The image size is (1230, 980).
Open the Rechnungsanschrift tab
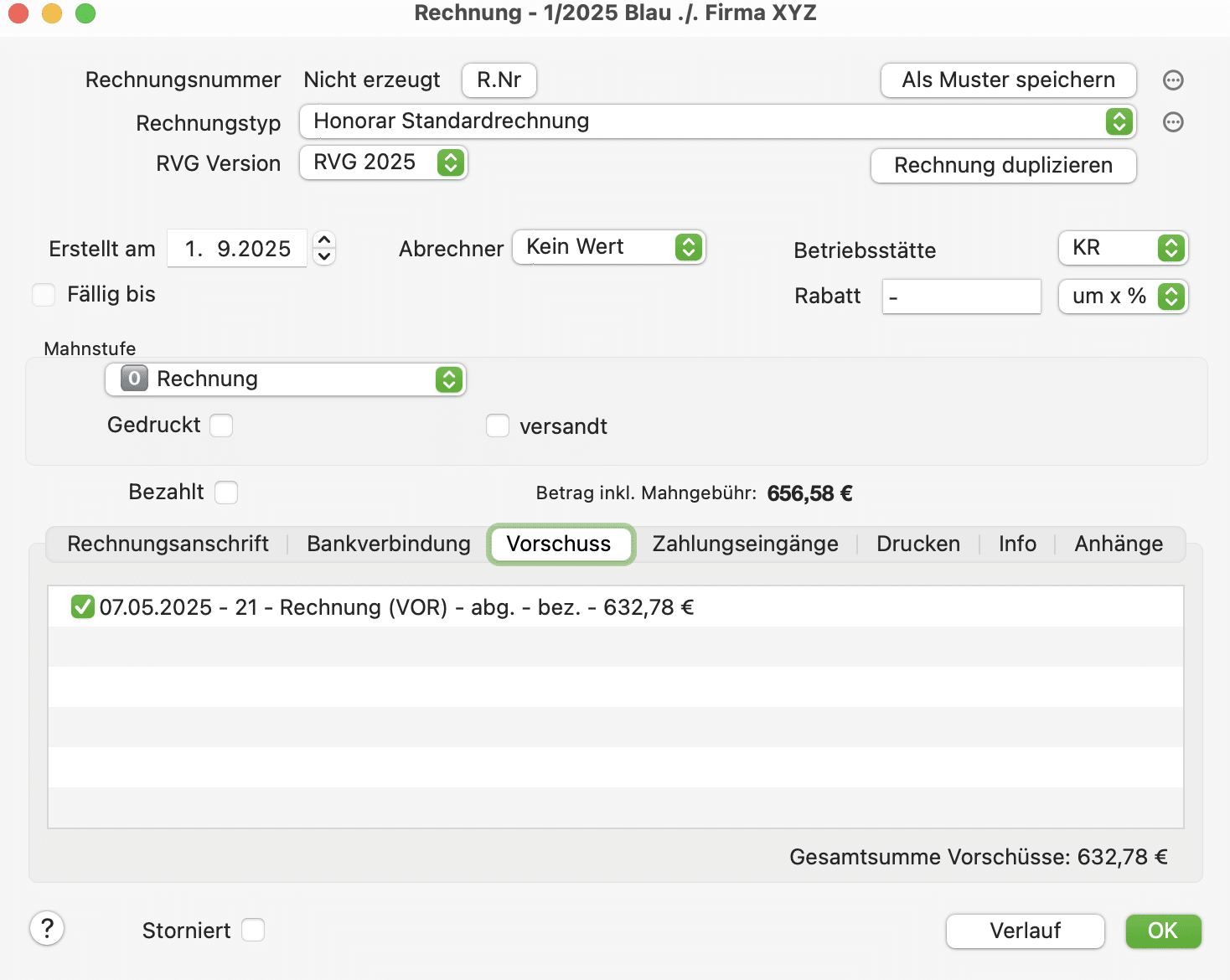(168, 544)
